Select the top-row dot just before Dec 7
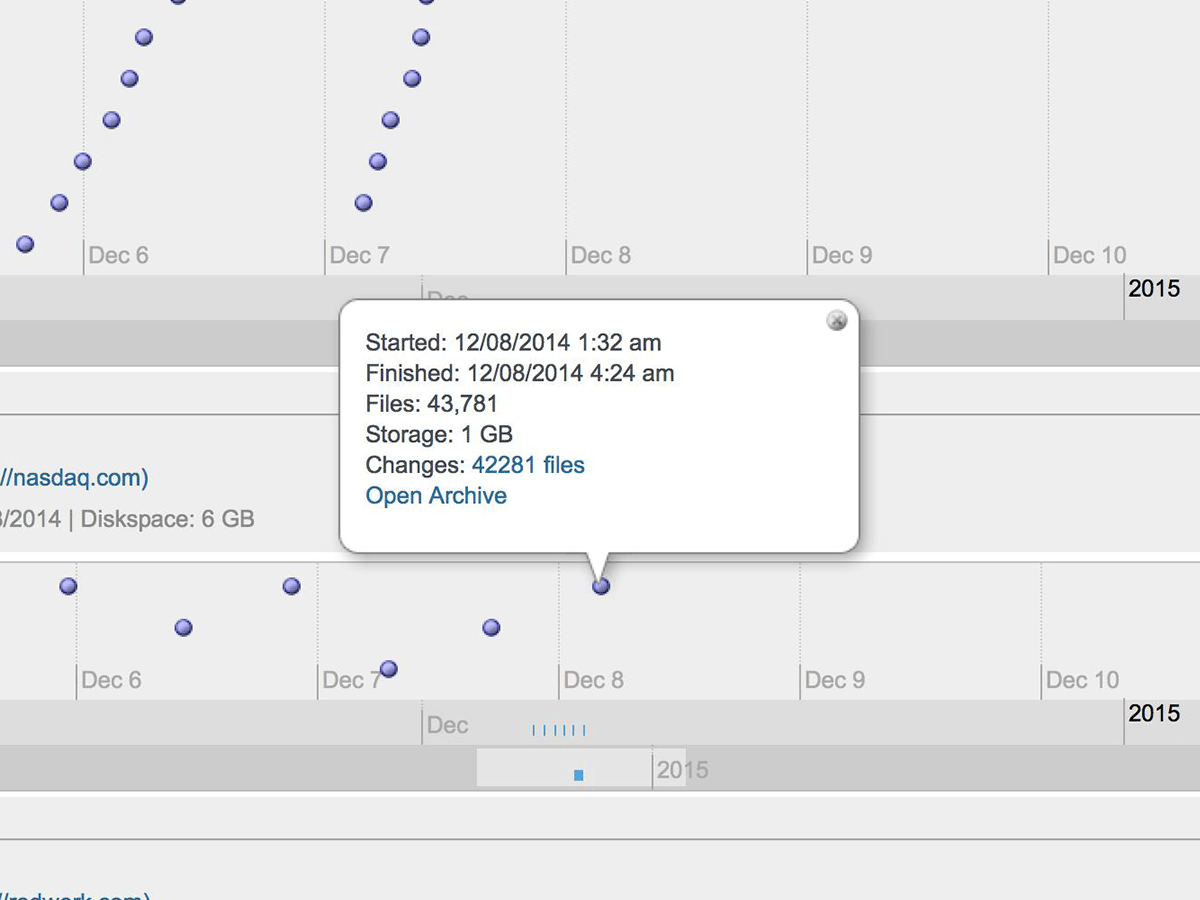This screenshot has width=1200, height=900. point(291,586)
